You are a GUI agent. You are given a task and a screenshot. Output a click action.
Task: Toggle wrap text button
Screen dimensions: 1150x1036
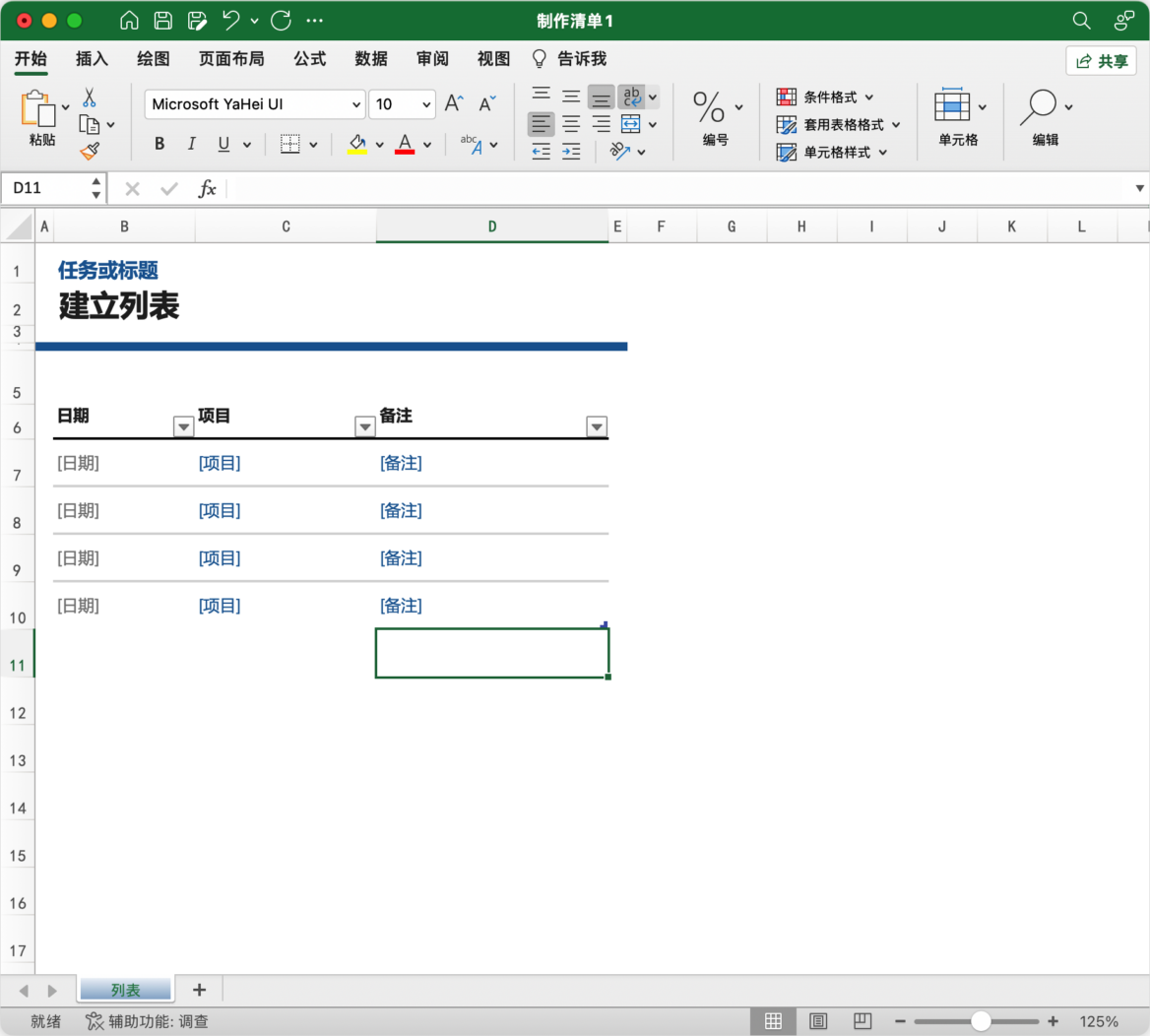point(631,97)
